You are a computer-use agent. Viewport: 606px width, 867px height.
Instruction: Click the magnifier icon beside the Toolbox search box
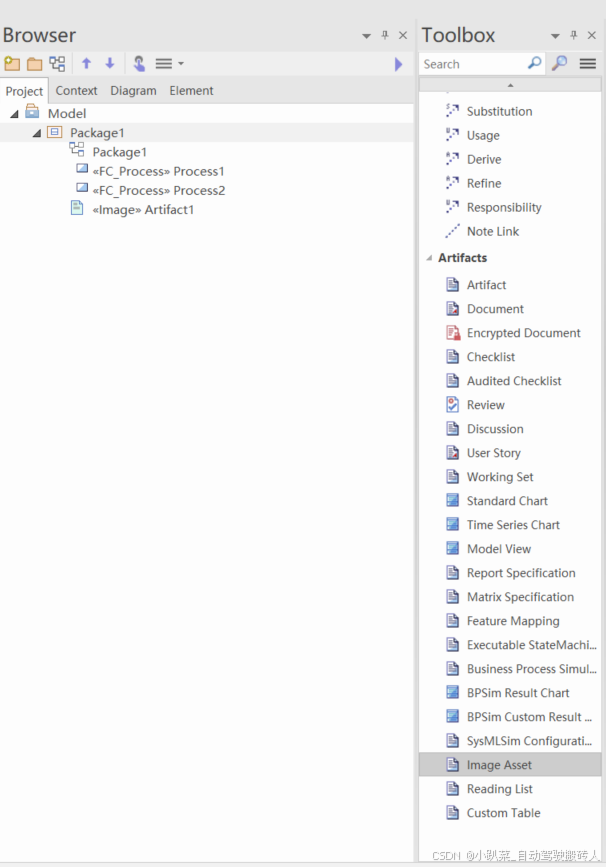pos(560,63)
